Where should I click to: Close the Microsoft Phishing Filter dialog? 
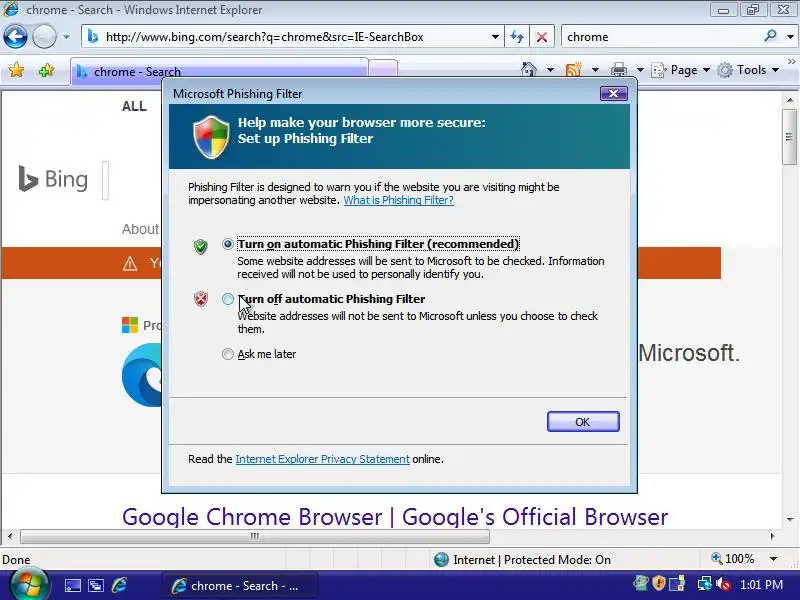click(613, 93)
